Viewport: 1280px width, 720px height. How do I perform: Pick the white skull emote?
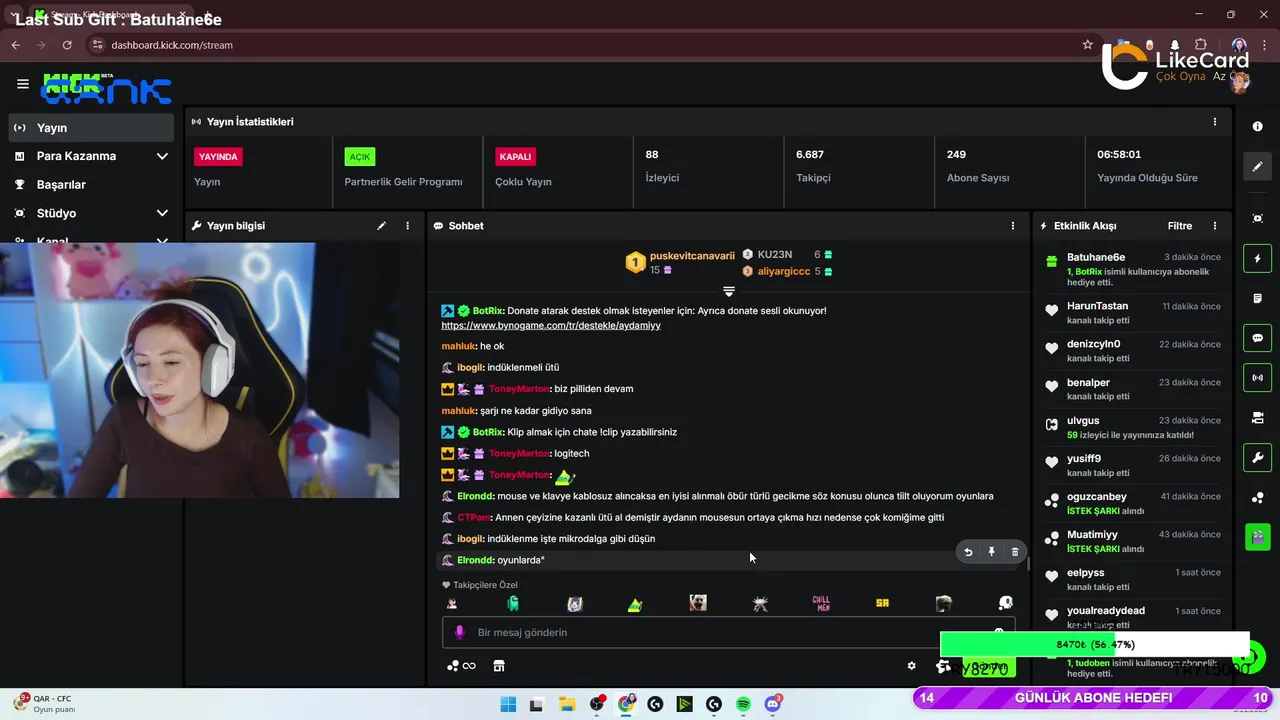point(1005,603)
